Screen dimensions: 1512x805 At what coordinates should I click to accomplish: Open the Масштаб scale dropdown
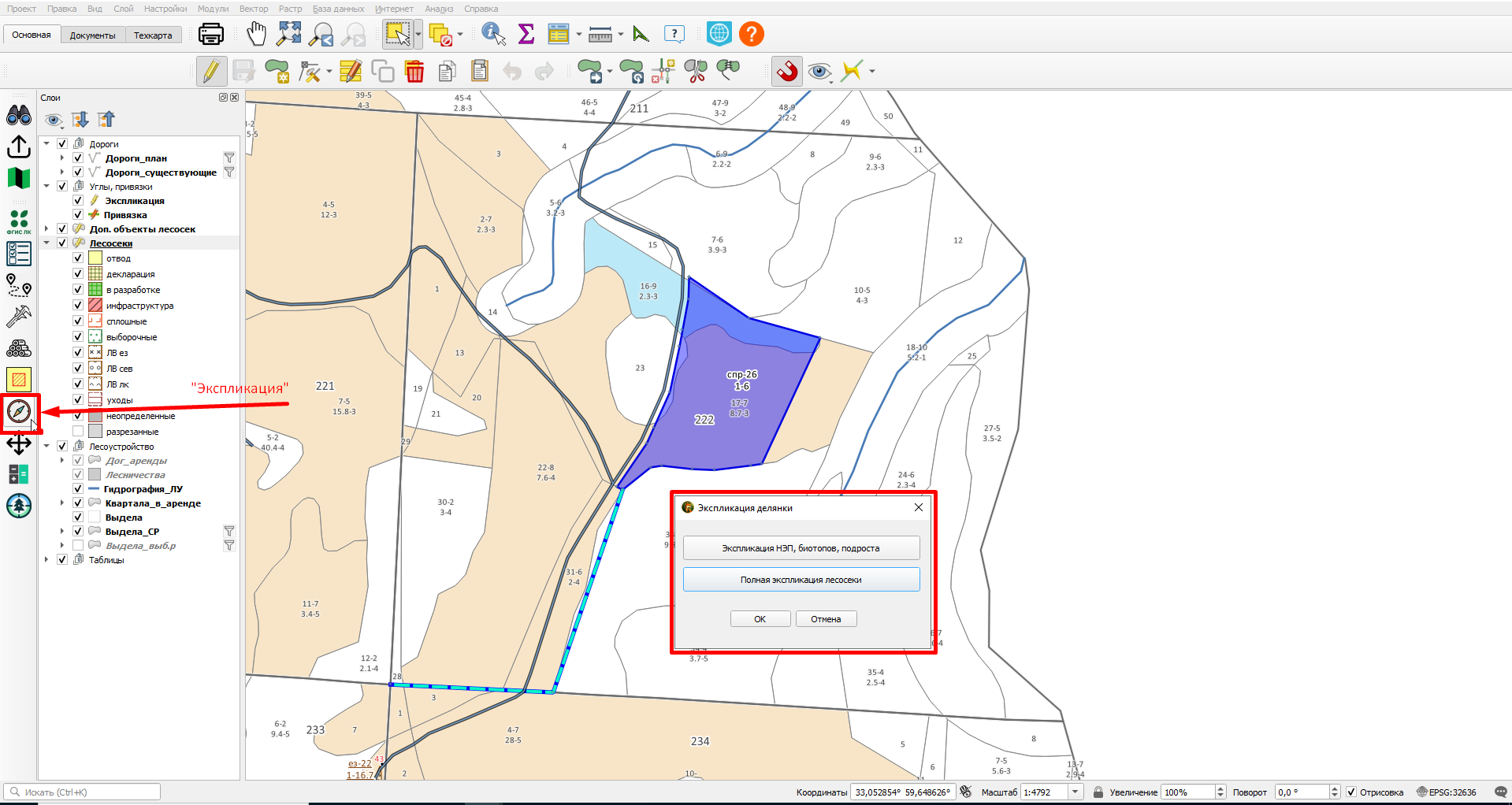click(x=1075, y=792)
